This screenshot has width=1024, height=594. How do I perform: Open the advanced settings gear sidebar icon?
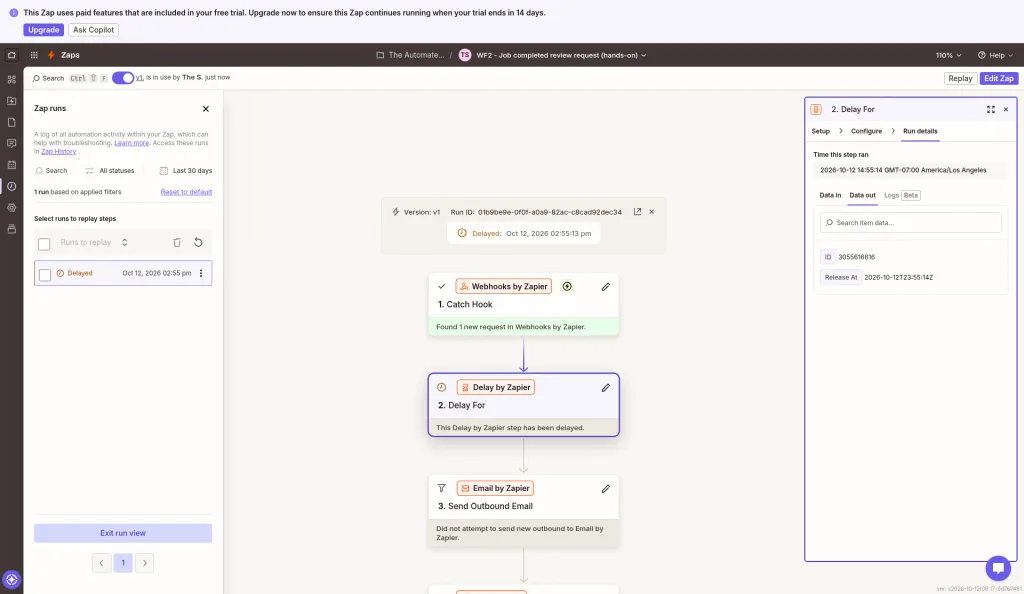(x=11, y=208)
